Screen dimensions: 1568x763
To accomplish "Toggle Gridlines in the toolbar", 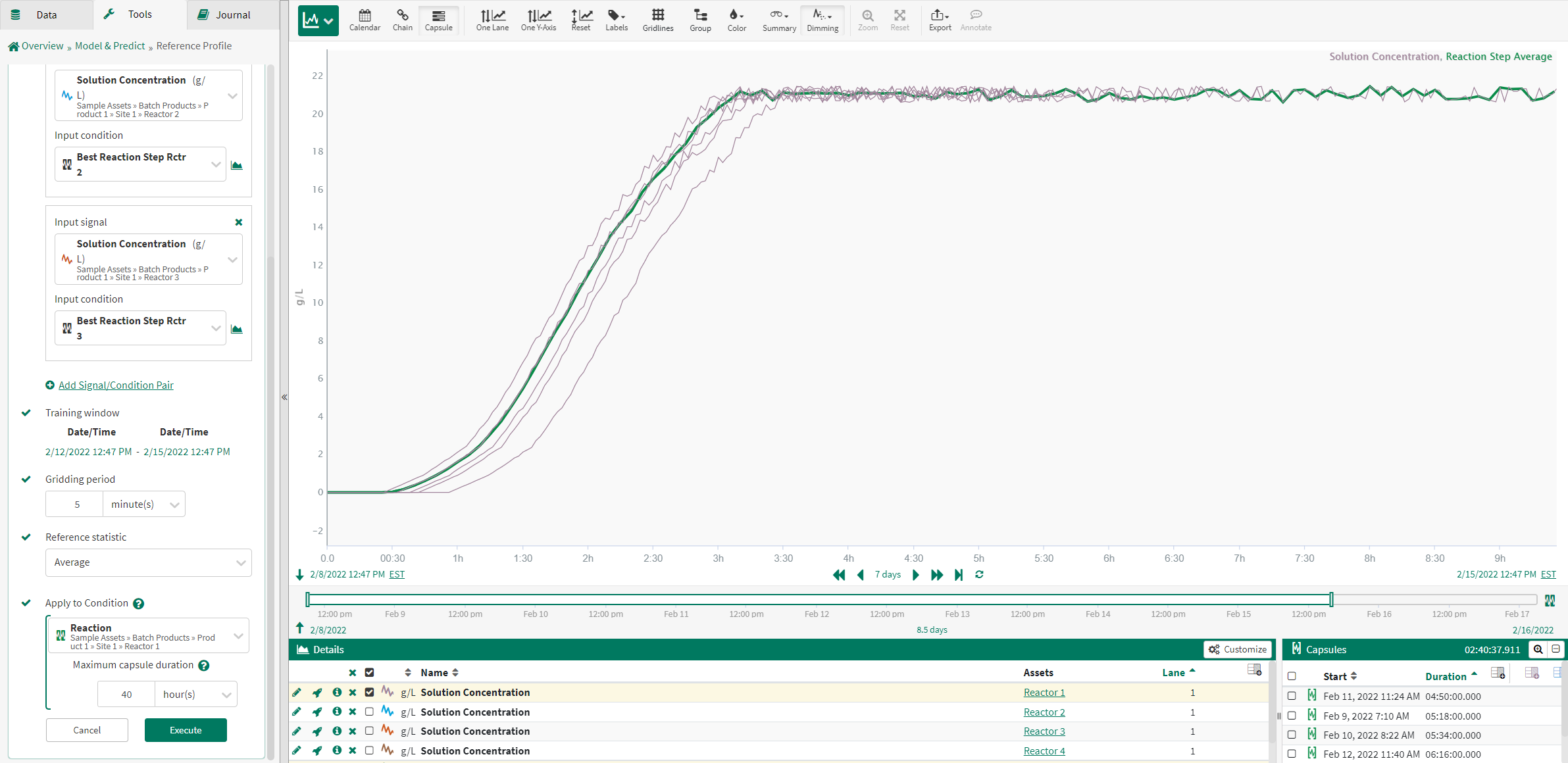I will click(657, 20).
